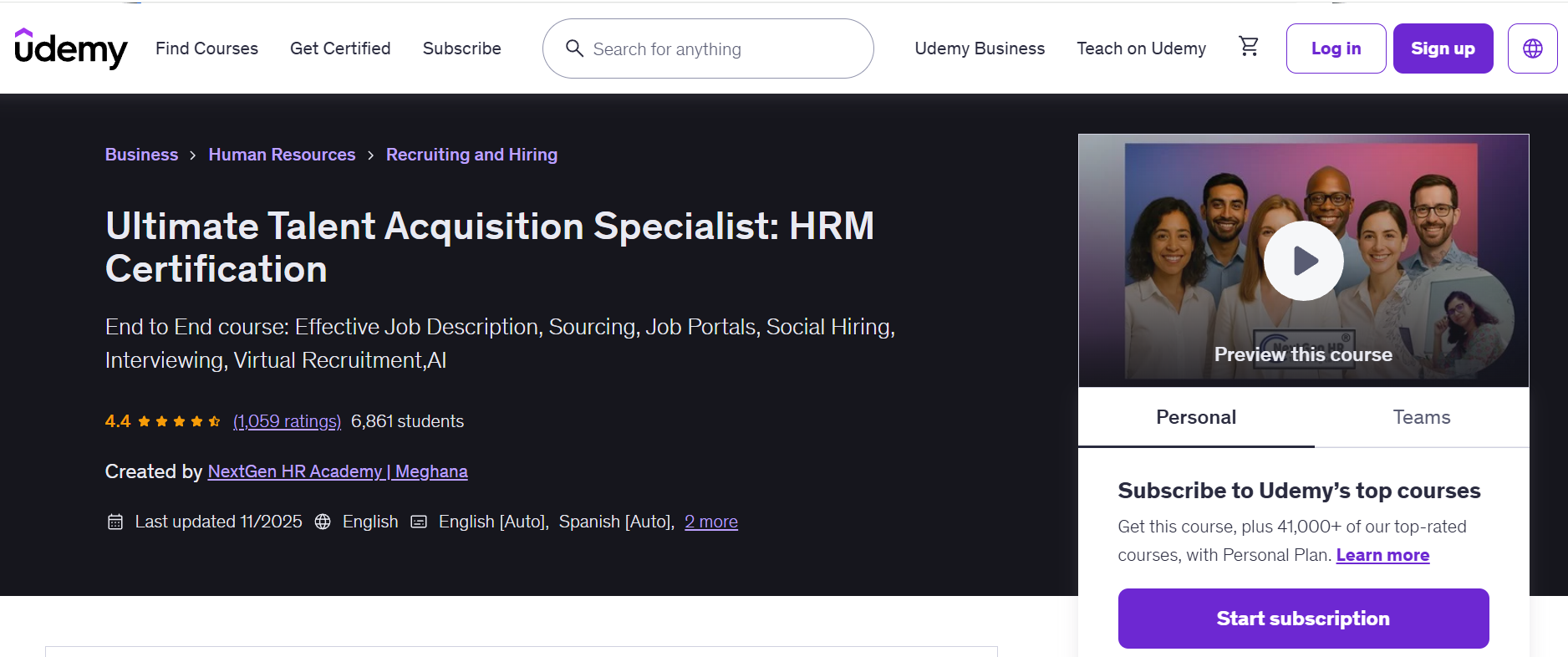The width and height of the screenshot is (1568, 657).
Task: Click the 4.4 rating number
Action: point(118,421)
